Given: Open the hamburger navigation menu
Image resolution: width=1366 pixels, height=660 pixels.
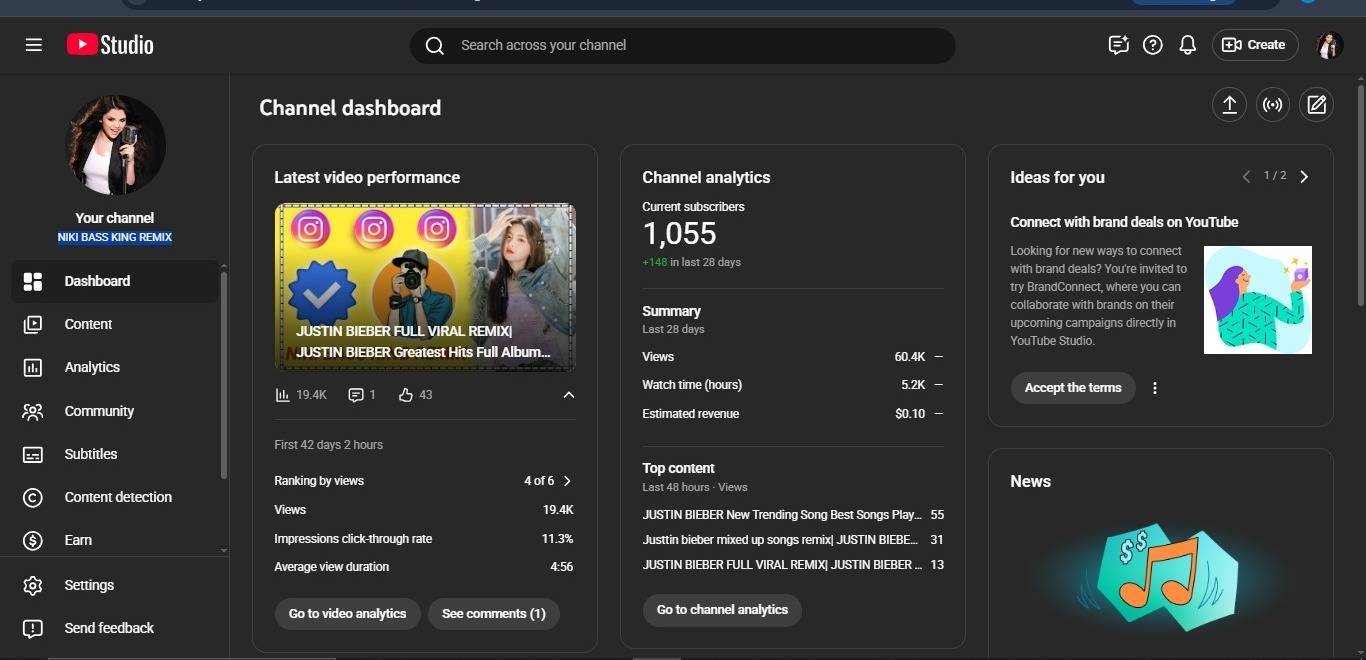Looking at the screenshot, I should point(33,45).
